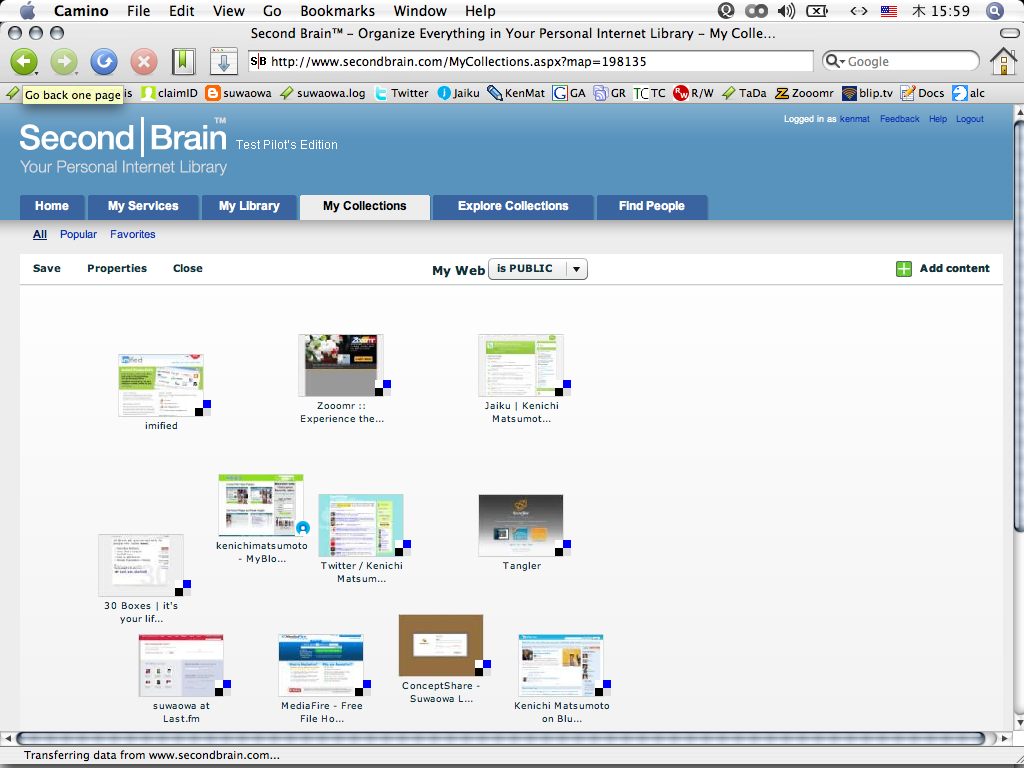Open the View menu
Image resolution: width=1024 pixels, height=768 pixels.
229,10
